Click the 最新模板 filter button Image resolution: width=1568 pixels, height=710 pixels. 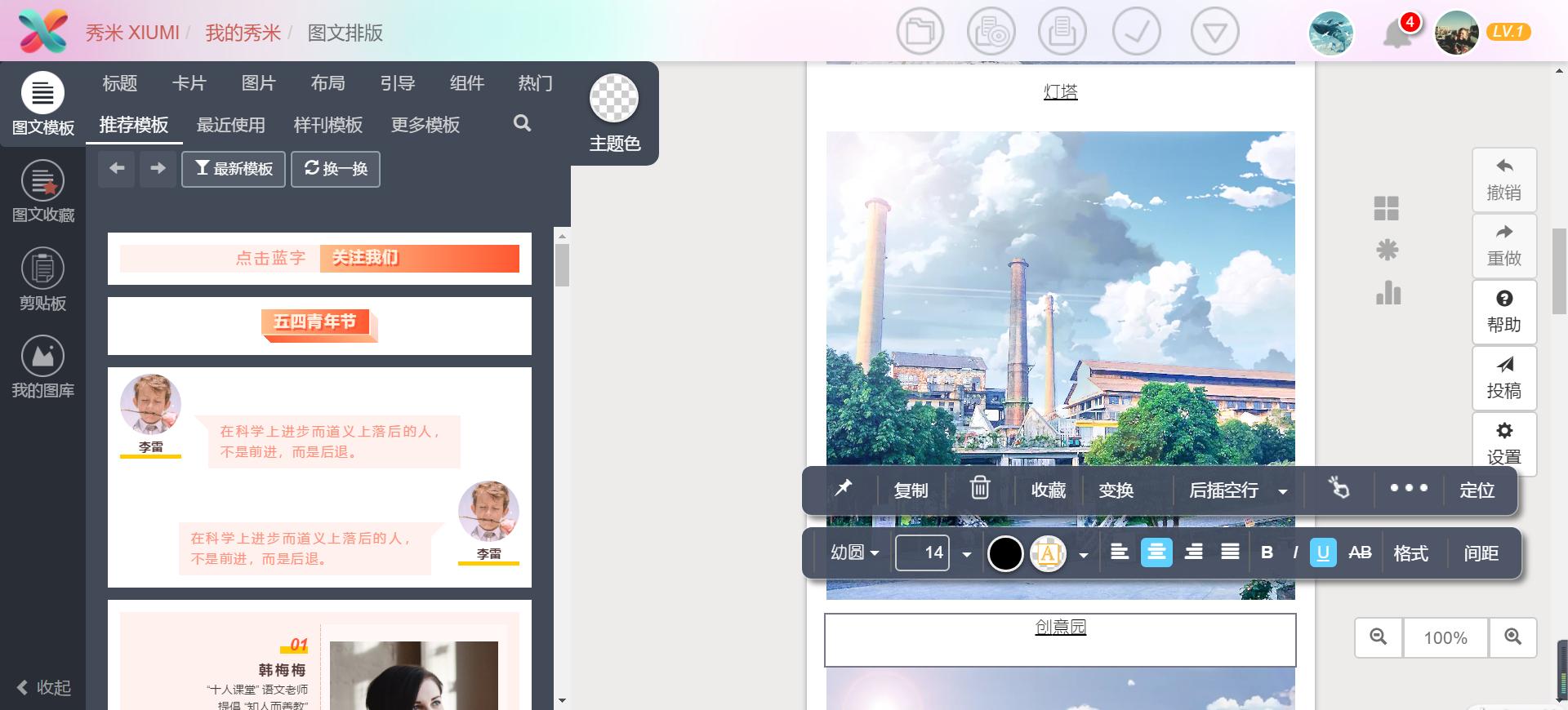[234, 169]
